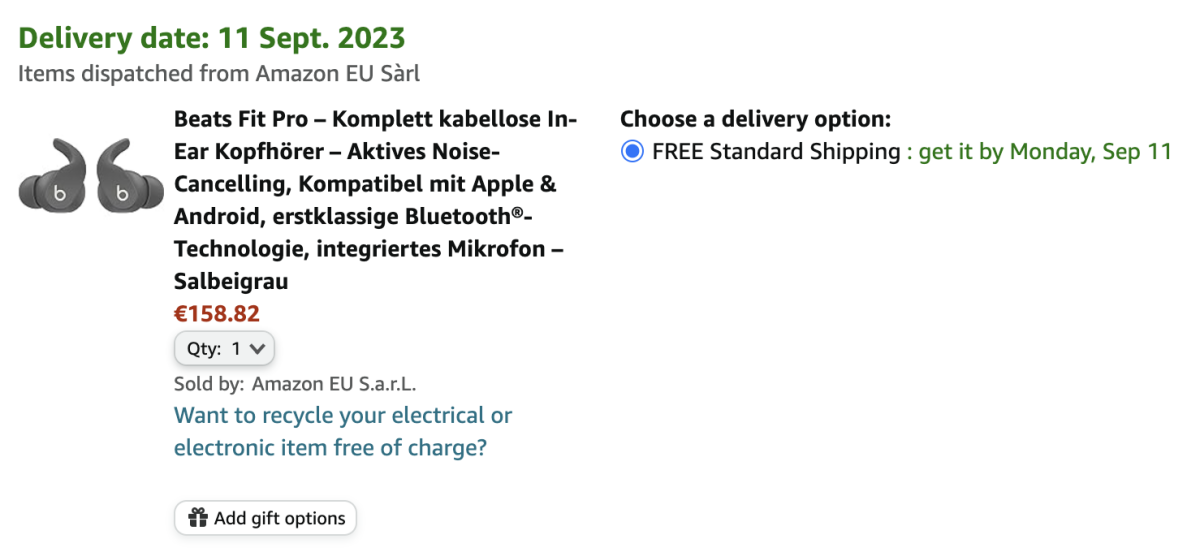Click the gift box icon
The height and width of the screenshot is (552, 1200).
click(198, 518)
